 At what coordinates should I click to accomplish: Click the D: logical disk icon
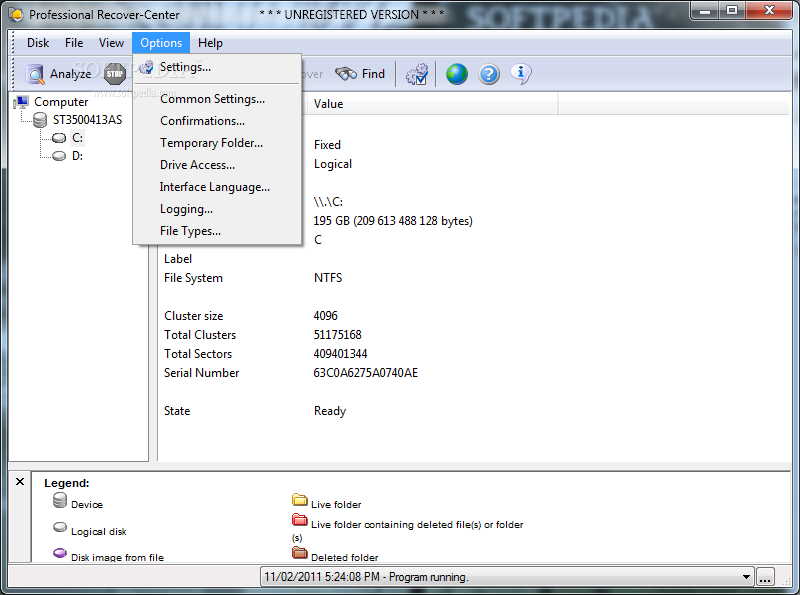[x=59, y=156]
